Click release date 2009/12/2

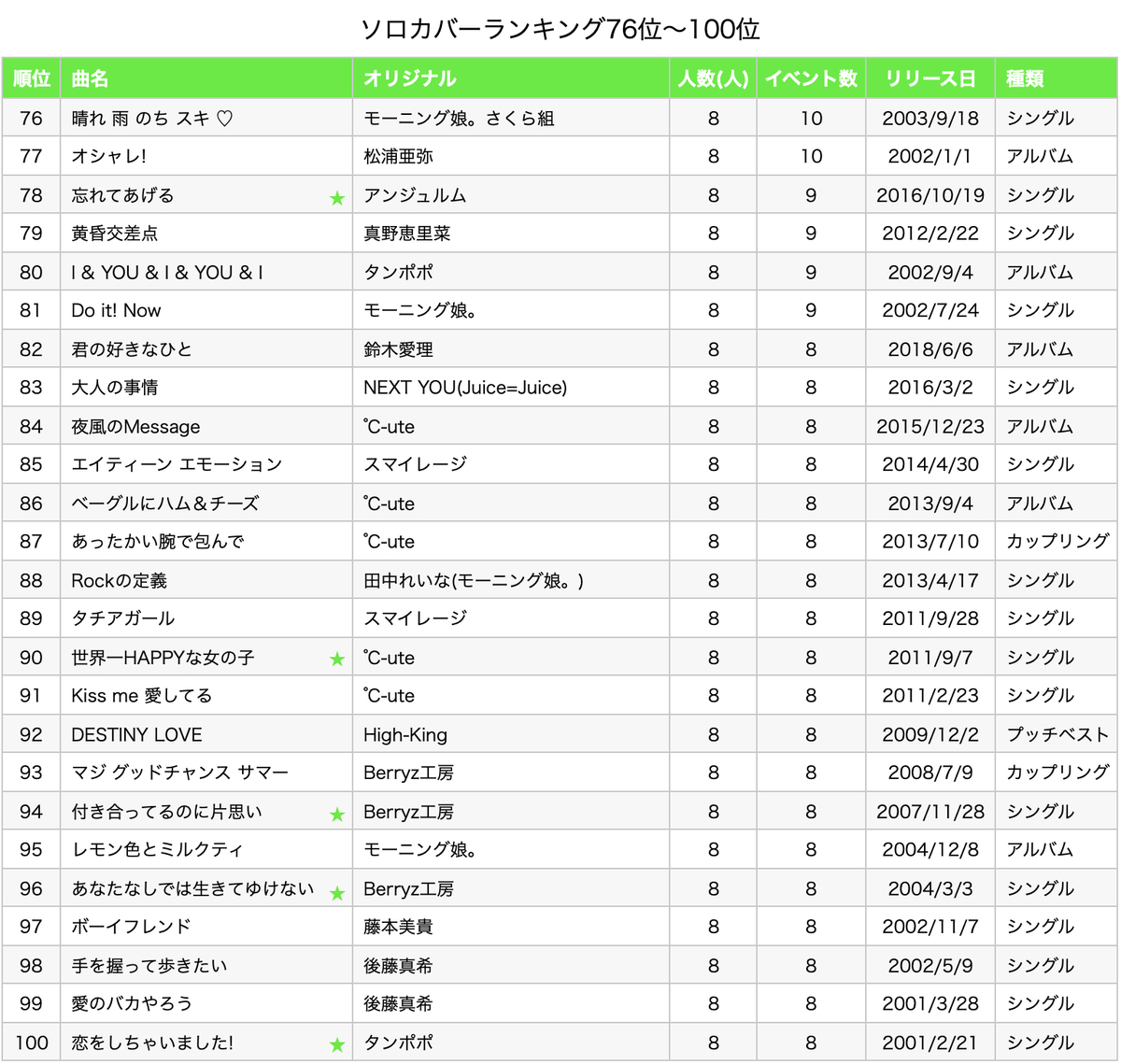(x=930, y=735)
